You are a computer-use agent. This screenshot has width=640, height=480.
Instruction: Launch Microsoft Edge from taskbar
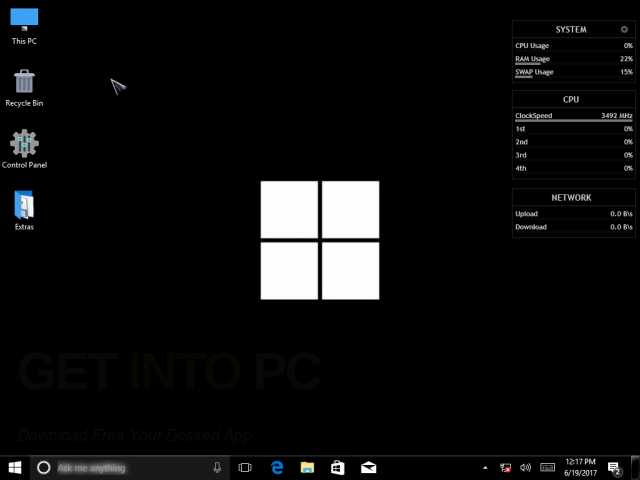point(277,467)
